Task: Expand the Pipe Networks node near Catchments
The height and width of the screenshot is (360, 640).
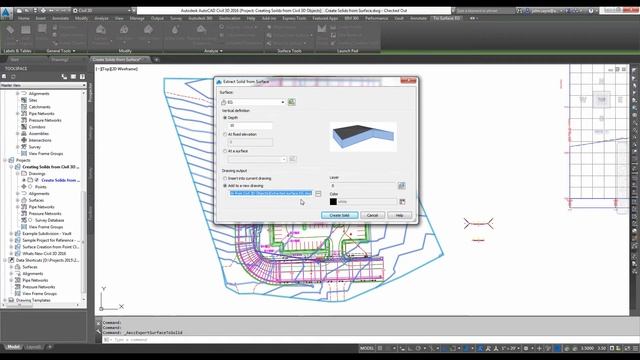Action: click(18, 113)
